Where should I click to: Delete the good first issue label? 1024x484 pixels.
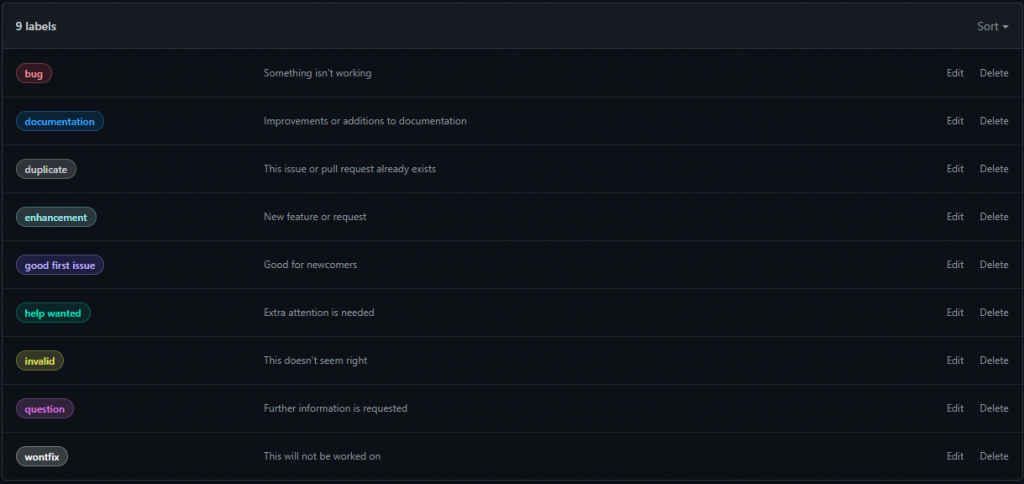[x=994, y=265]
